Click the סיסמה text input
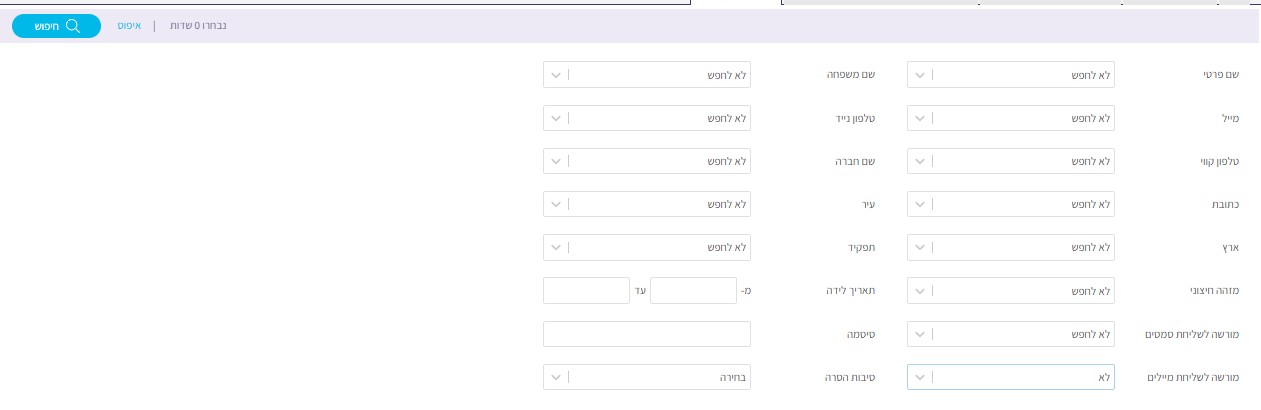 coord(646,333)
